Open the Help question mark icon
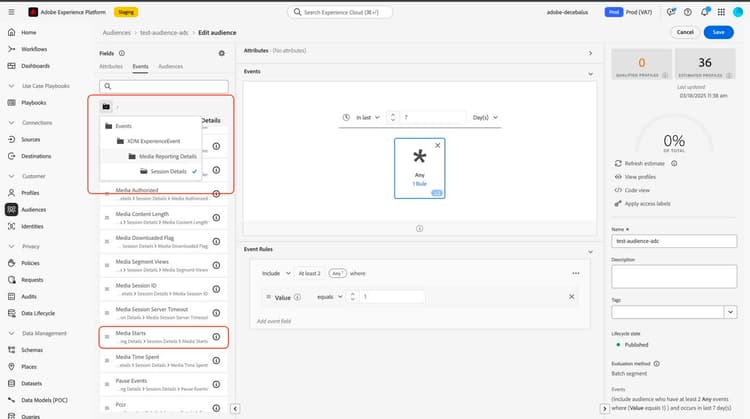Viewport: 750px width, 419px height. [687, 12]
